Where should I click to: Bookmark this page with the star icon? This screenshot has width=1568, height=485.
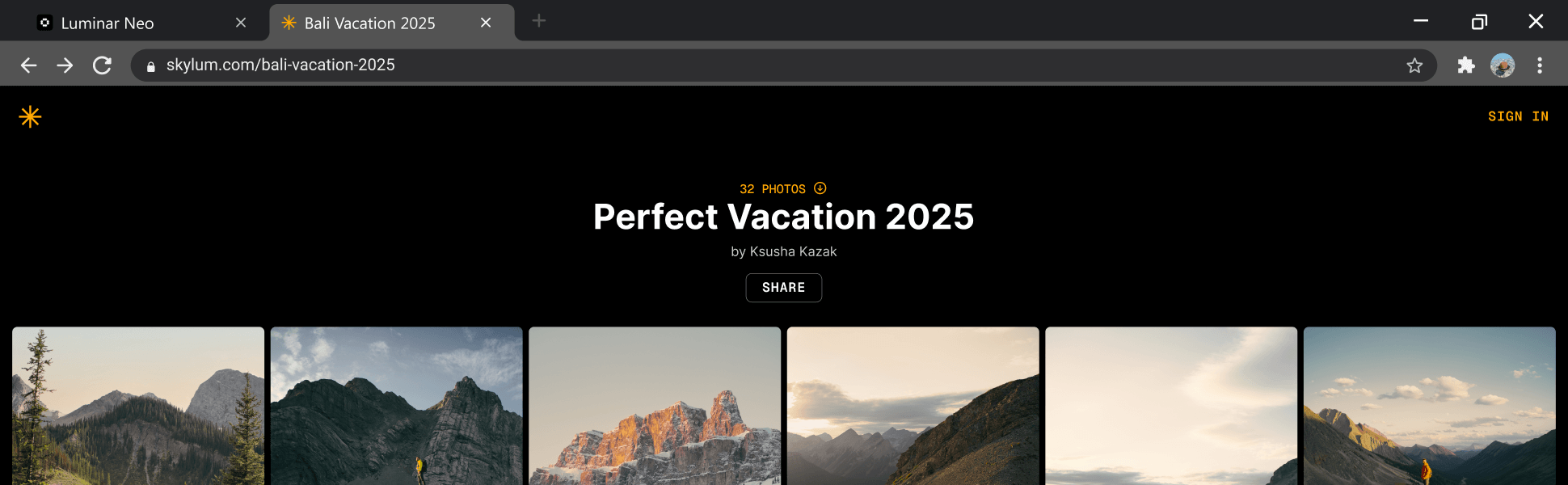coord(1414,65)
